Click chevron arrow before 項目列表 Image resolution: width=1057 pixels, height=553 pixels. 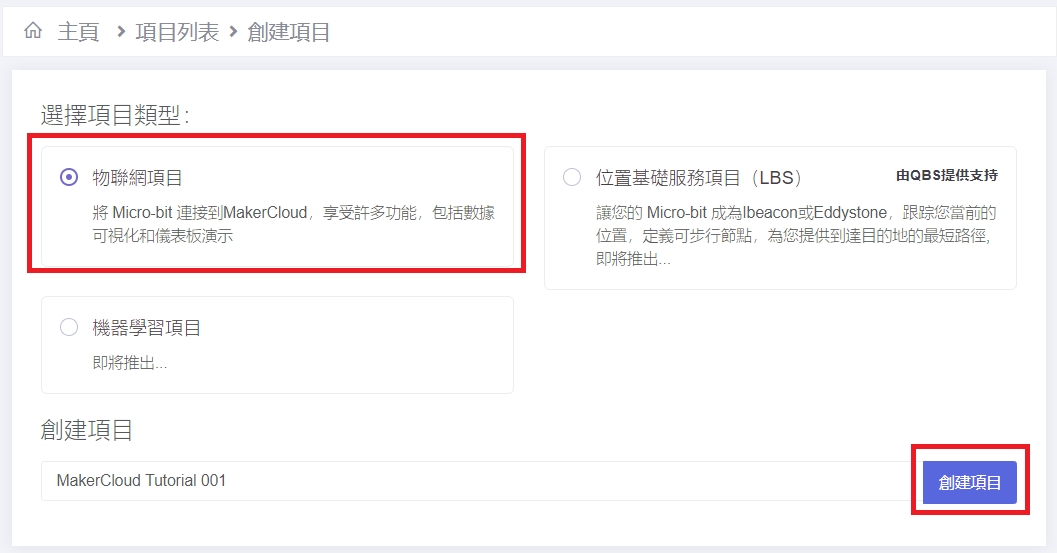point(121,31)
